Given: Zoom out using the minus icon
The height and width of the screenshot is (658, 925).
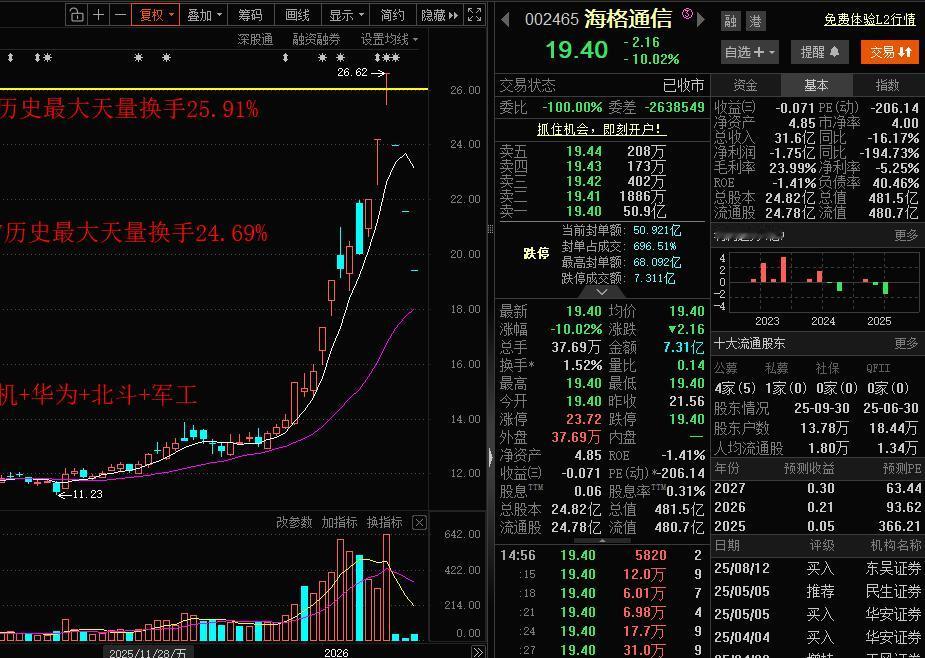Looking at the screenshot, I should [119, 16].
